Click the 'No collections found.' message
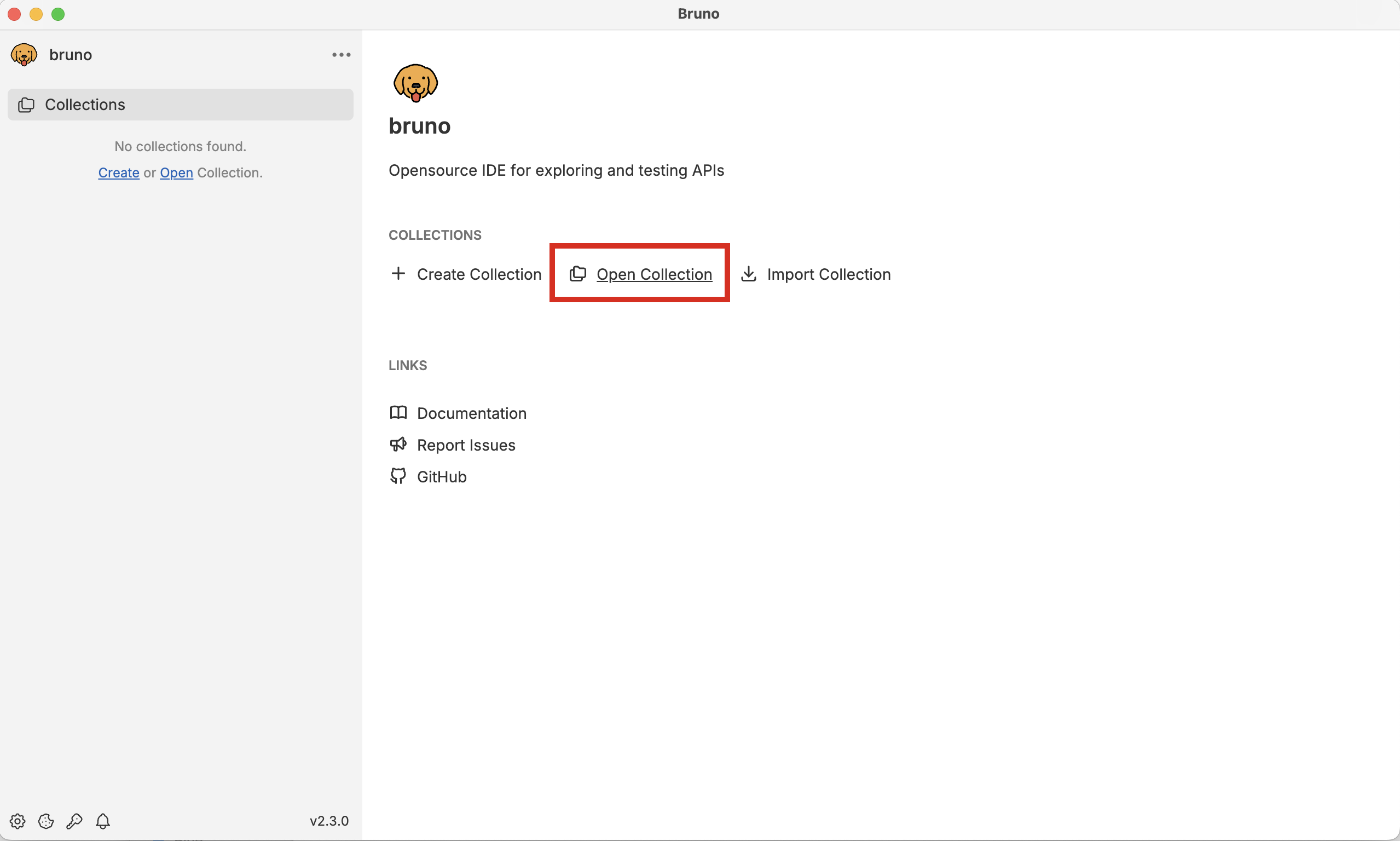Viewport: 1400px width, 841px height. tap(180, 146)
